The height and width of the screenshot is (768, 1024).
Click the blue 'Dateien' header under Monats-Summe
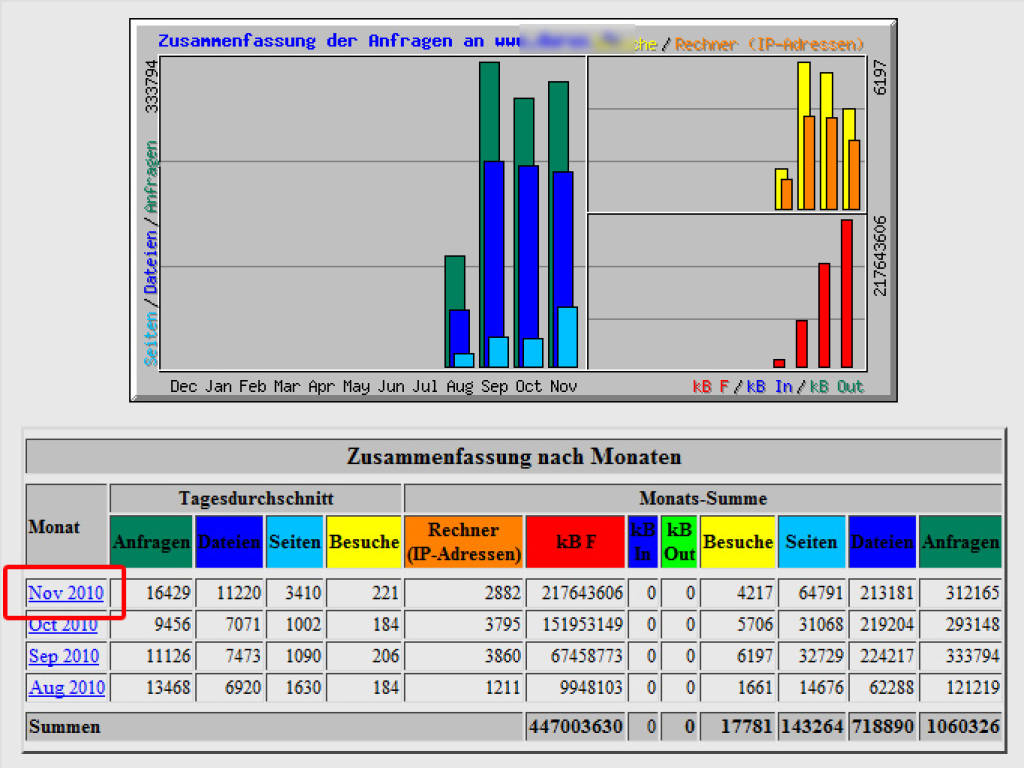tap(882, 542)
